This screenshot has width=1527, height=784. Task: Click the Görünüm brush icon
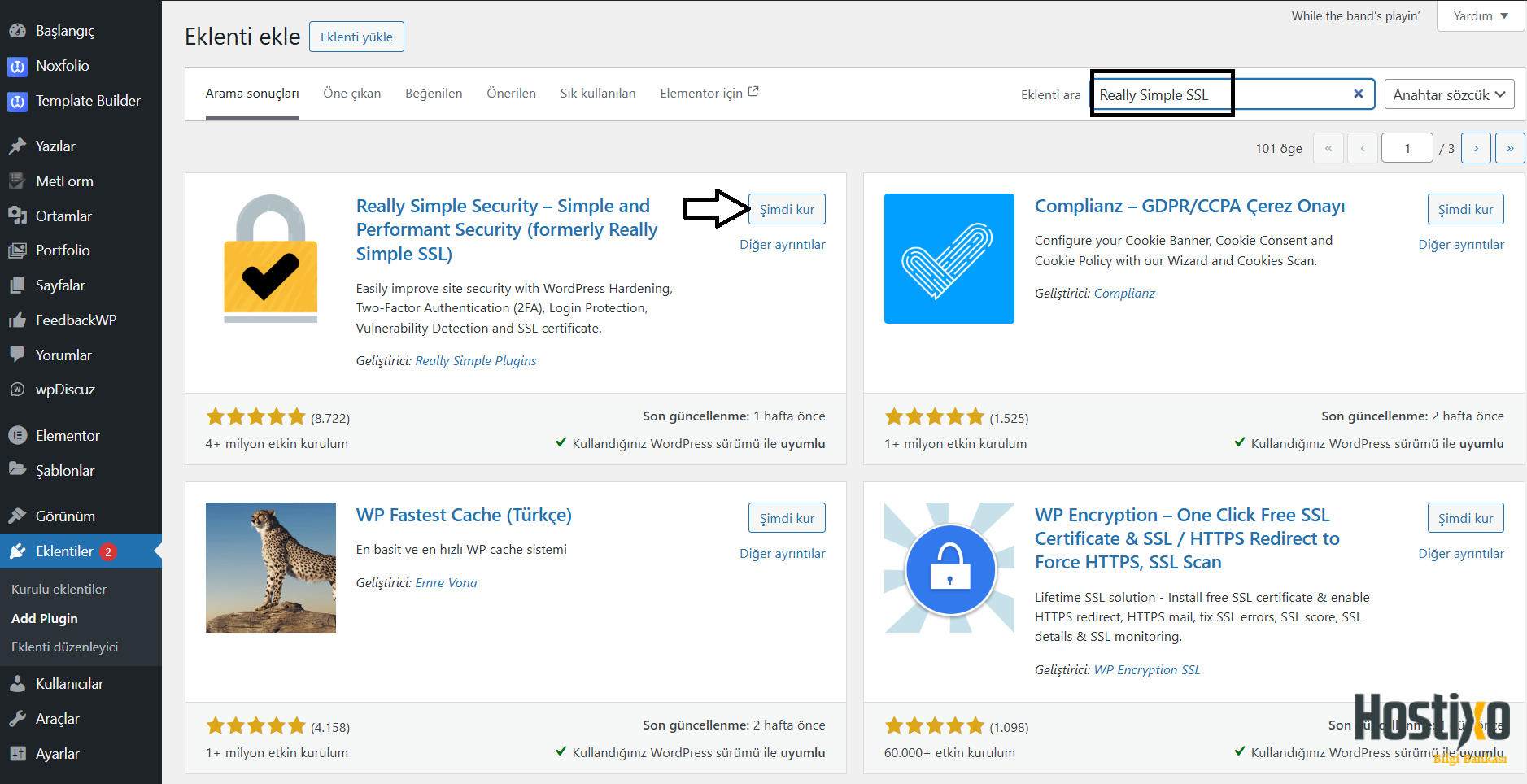[x=17, y=516]
